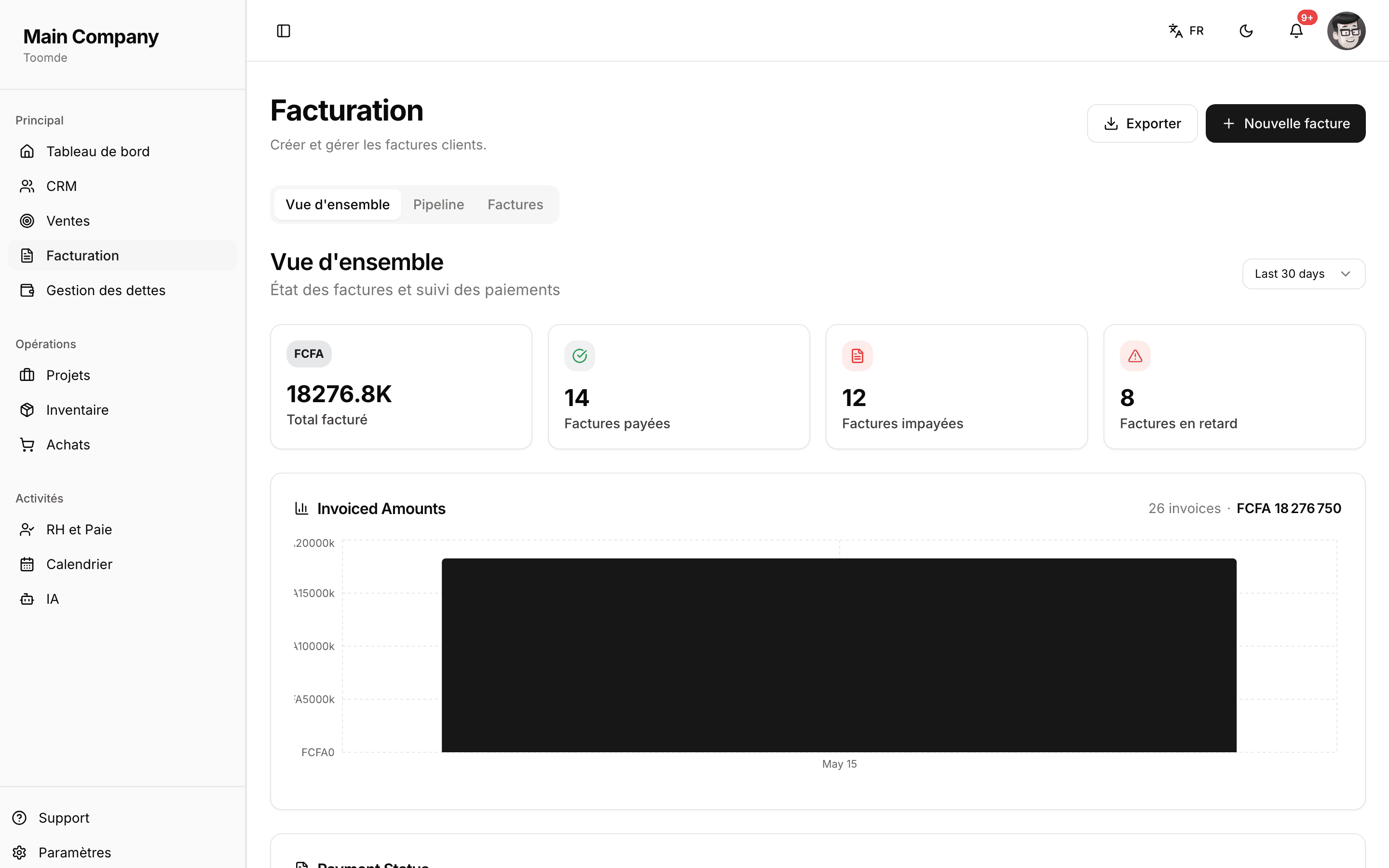Open the Achats page

pos(122,445)
